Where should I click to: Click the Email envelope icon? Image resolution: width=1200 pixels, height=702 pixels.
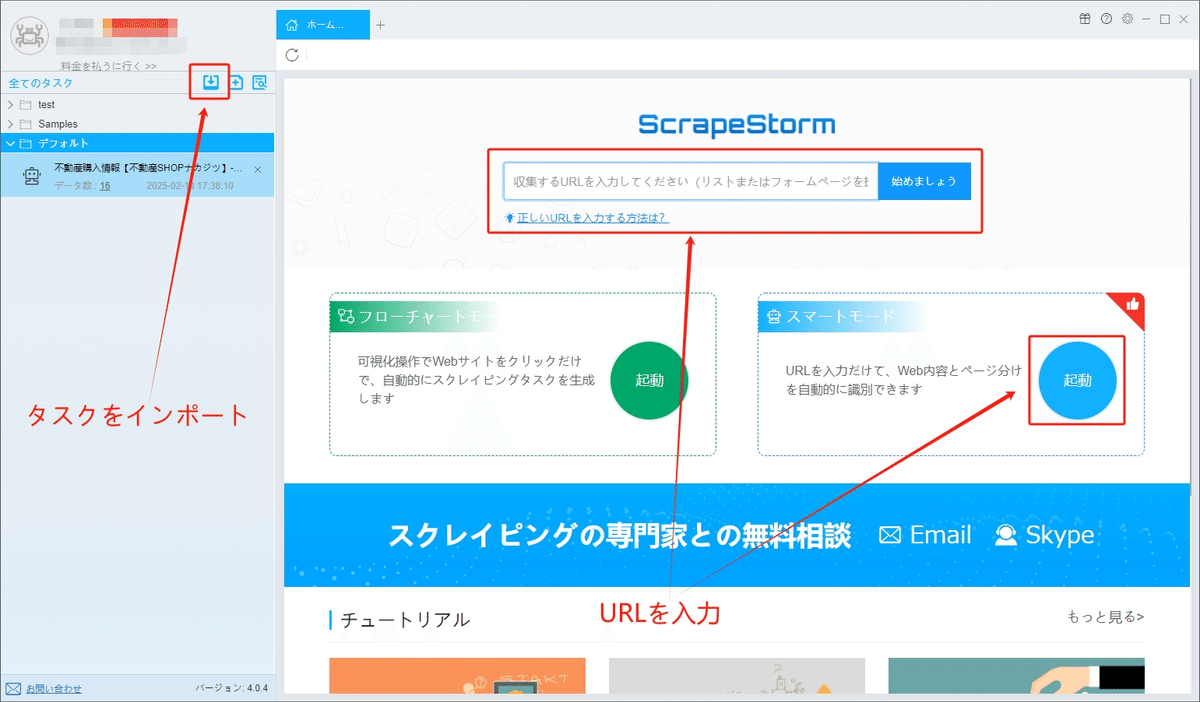click(890, 536)
